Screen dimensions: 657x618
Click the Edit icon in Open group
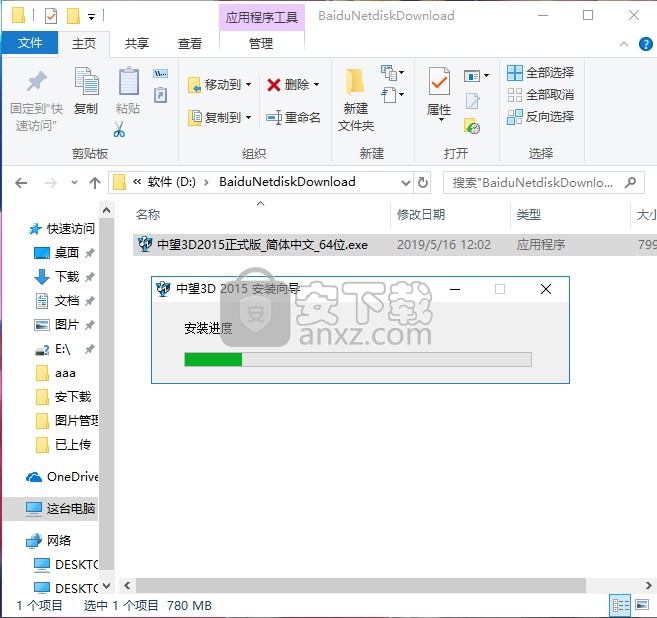click(472, 101)
